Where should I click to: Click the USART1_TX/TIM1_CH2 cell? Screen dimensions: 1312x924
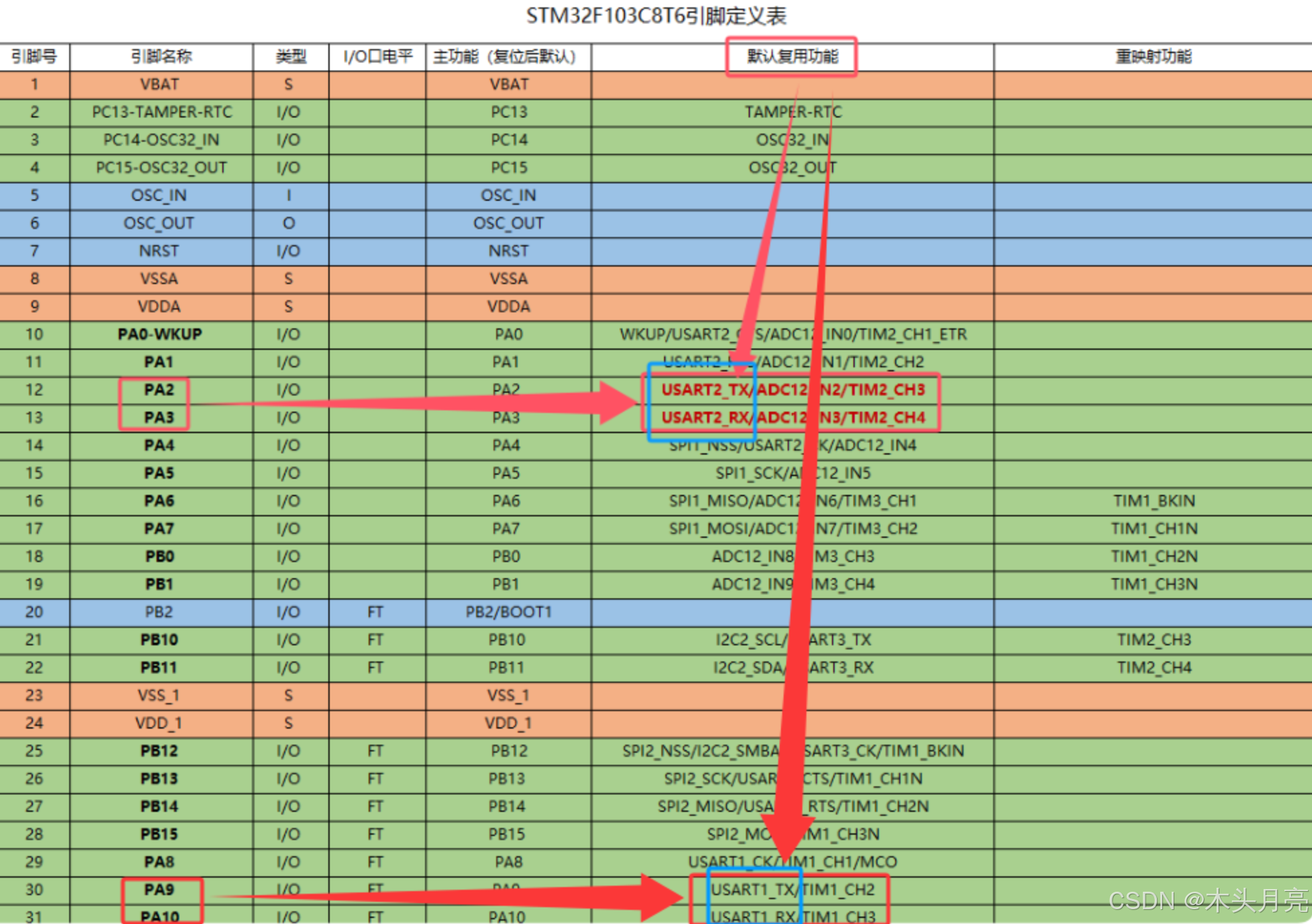pyautogui.click(x=792, y=890)
